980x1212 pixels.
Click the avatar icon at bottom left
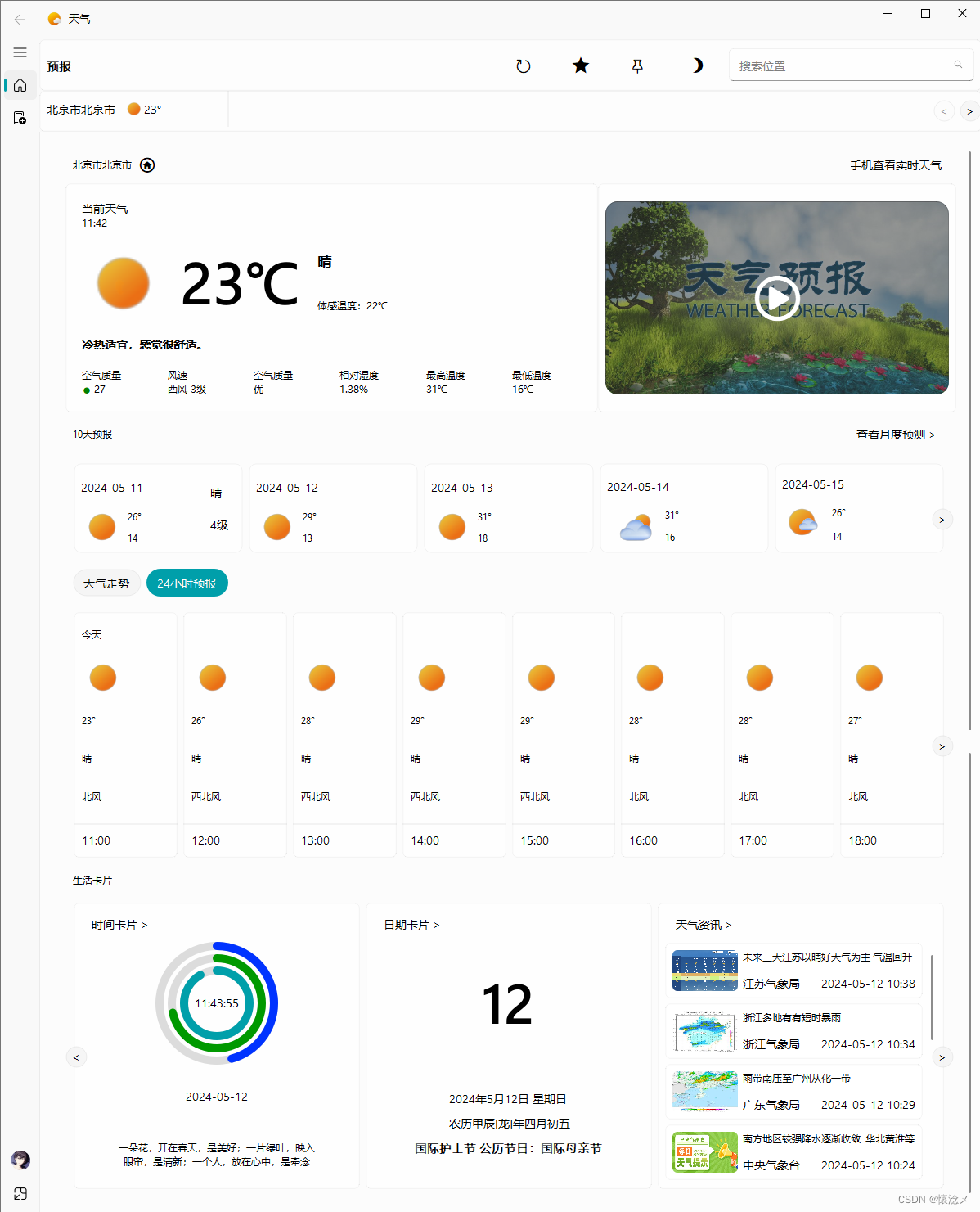point(20,1160)
